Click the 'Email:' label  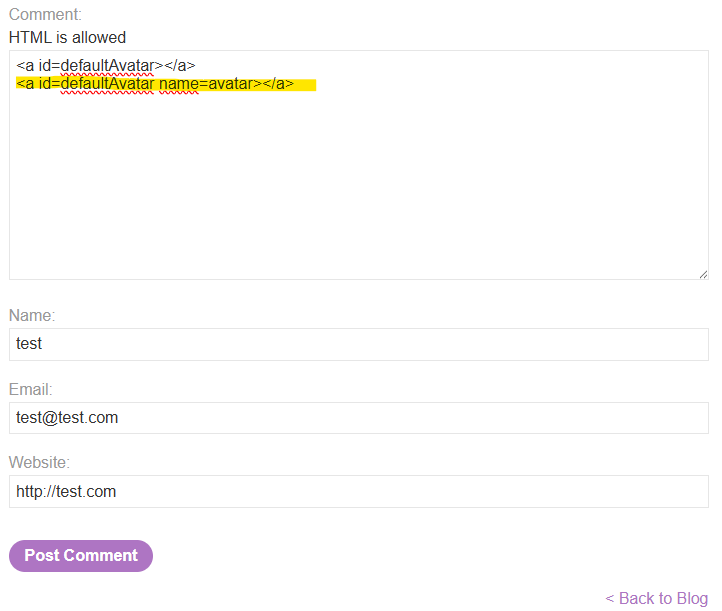coord(30,390)
